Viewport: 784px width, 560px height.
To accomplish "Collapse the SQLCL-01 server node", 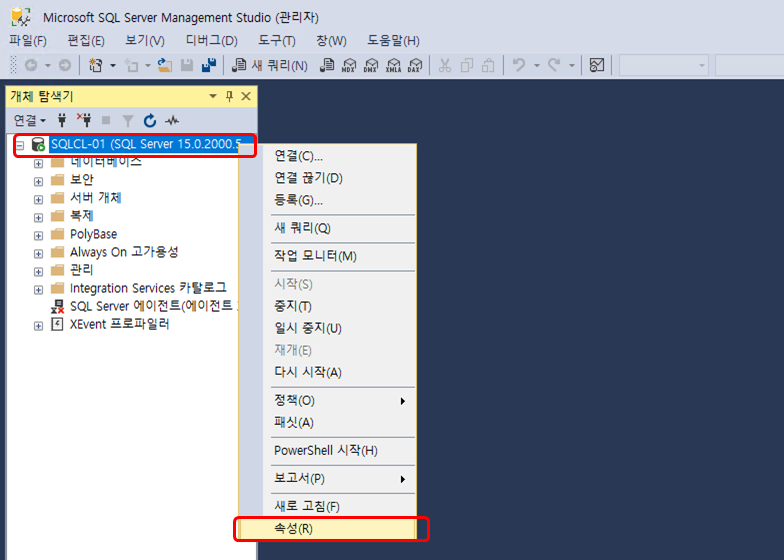I will coord(20,146).
